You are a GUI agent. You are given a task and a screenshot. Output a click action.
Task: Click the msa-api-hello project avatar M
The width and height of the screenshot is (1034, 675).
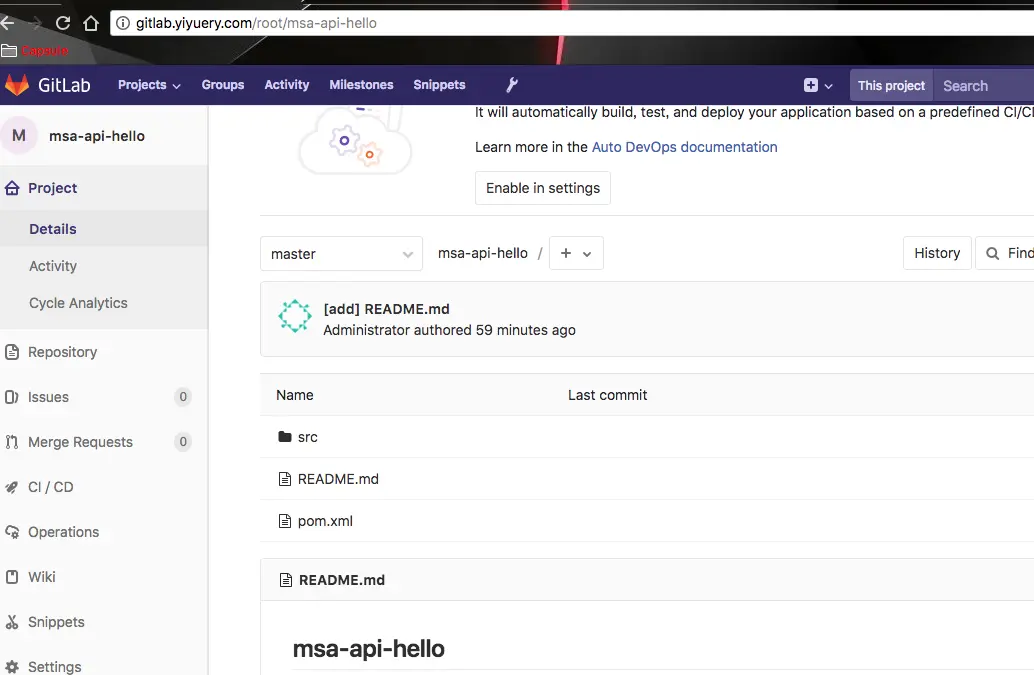coord(19,136)
